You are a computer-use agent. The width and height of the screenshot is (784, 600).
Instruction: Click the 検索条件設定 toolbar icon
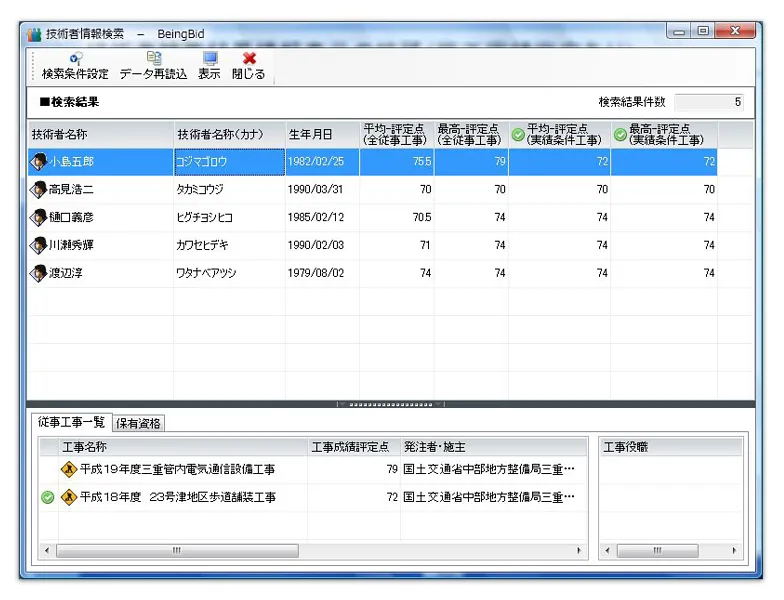pos(75,59)
